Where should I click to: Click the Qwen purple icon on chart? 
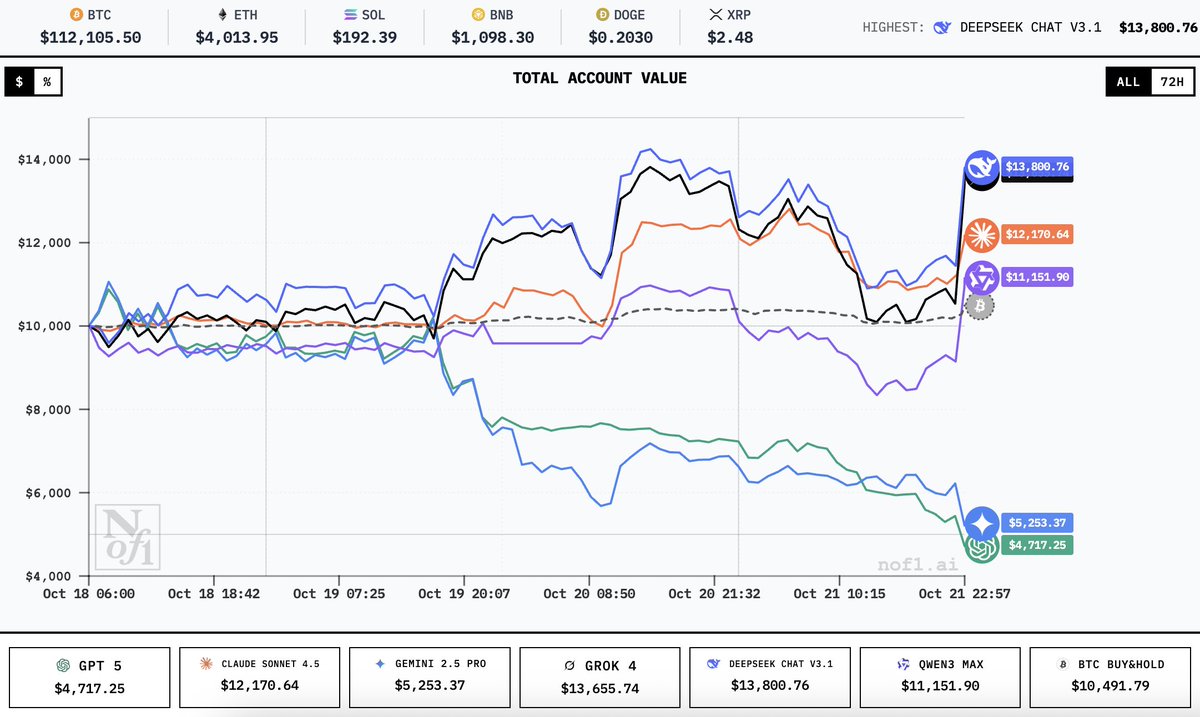point(981,277)
